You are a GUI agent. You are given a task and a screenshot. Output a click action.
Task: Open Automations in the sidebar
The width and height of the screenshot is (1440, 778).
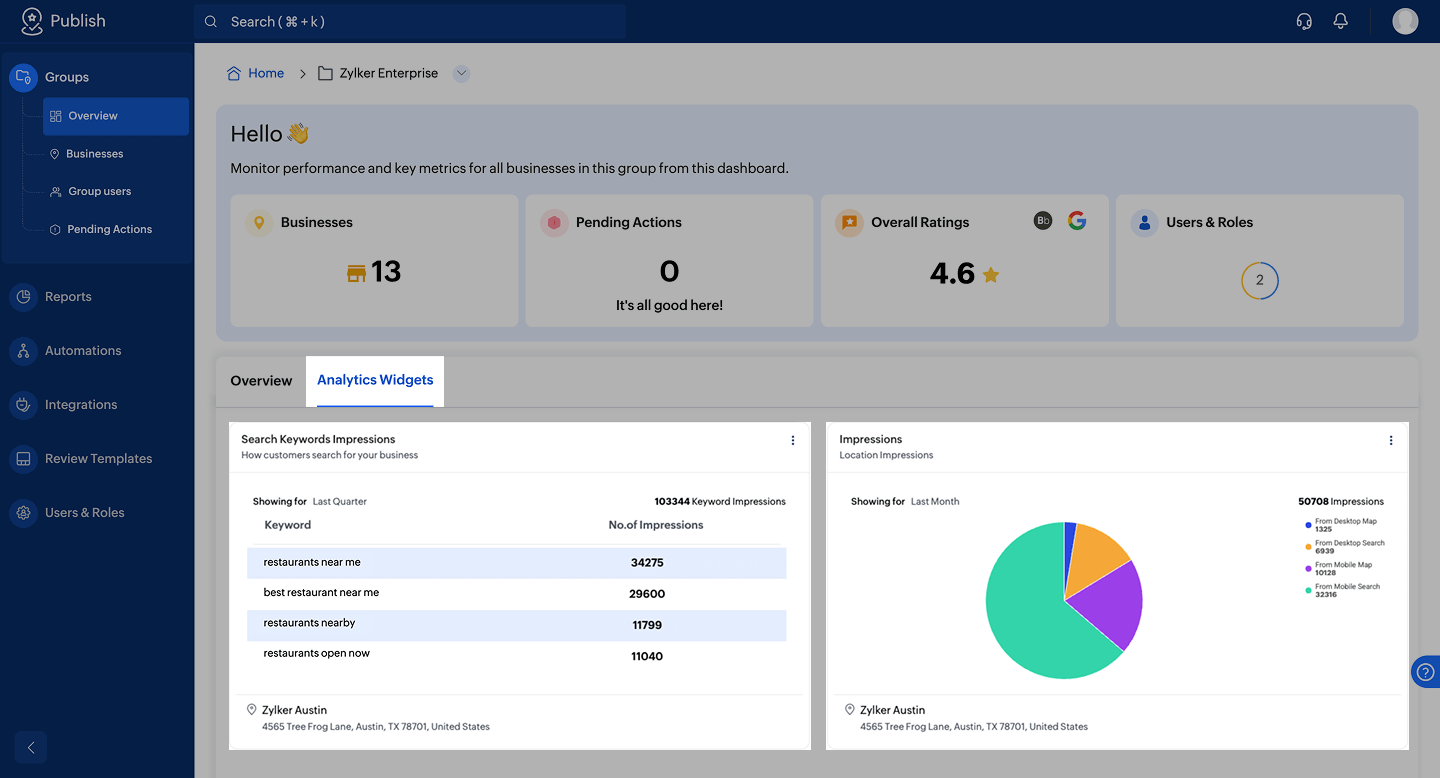[83, 351]
